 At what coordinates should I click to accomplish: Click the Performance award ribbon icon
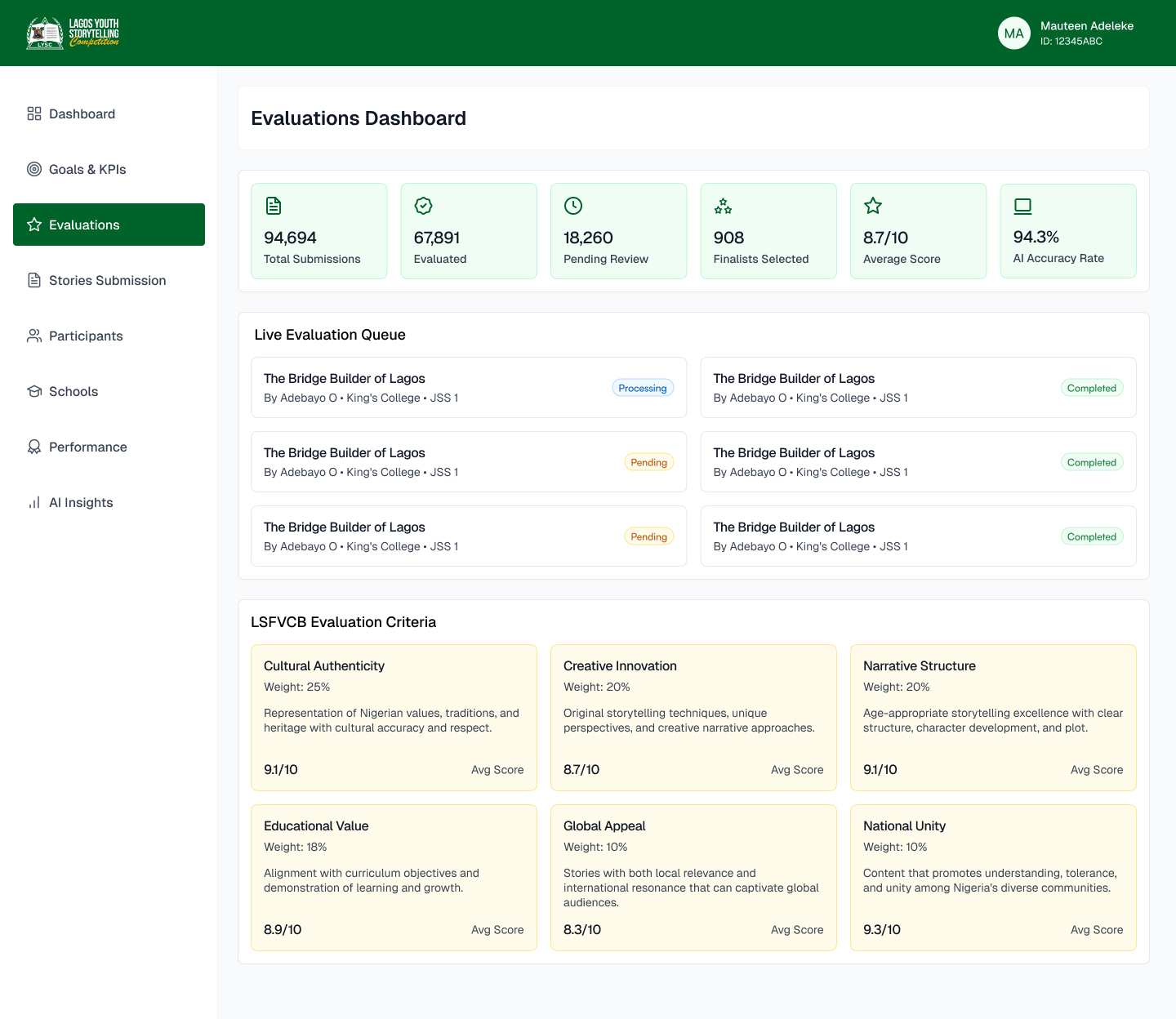click(x=34, y=447)
